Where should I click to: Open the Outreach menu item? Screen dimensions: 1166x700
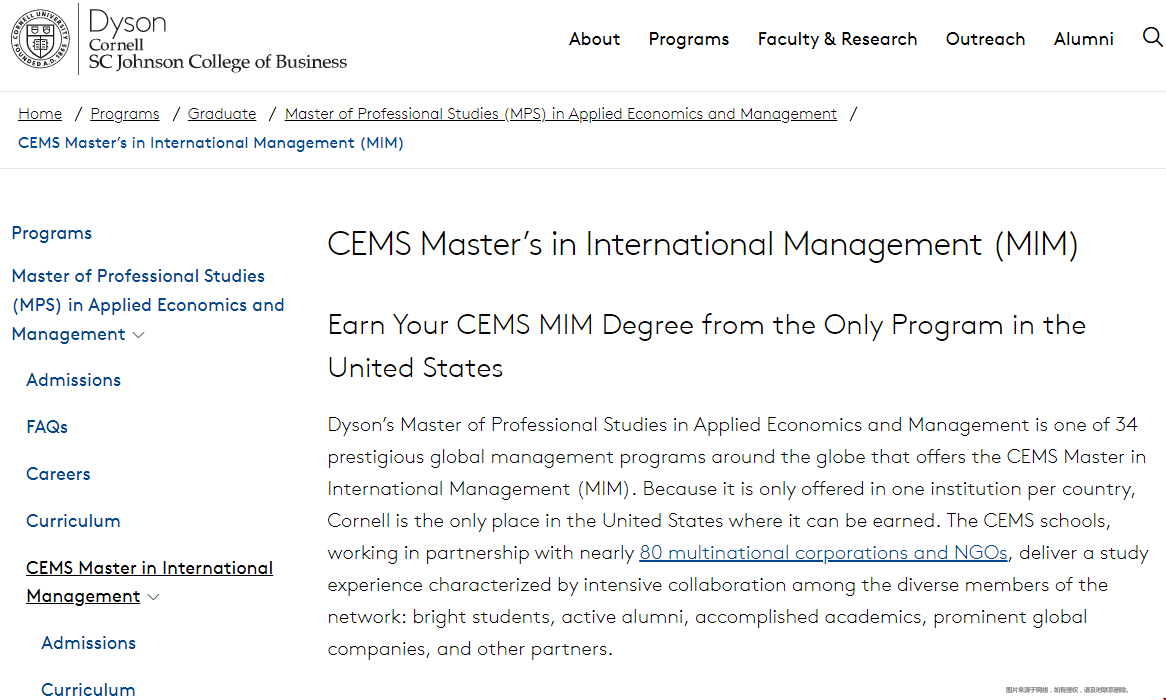point(985,39)
